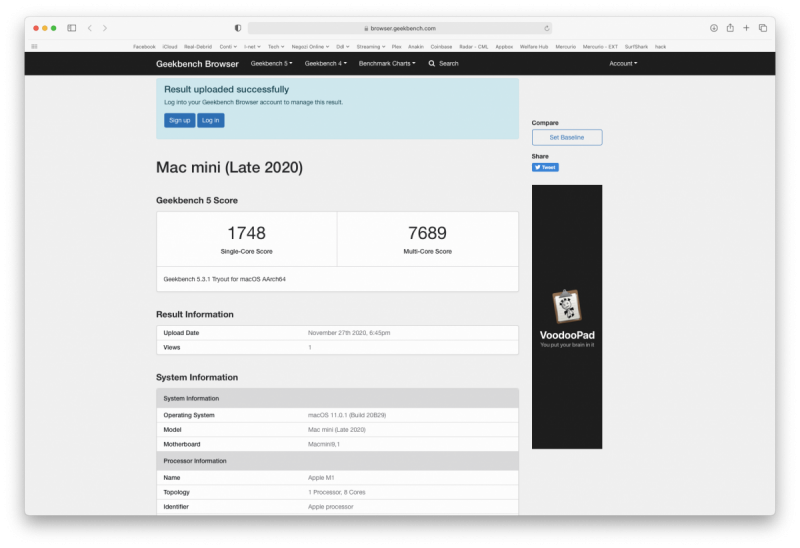
Task: Click the upload date November 27th 2020 value
Action: (349, 333)
